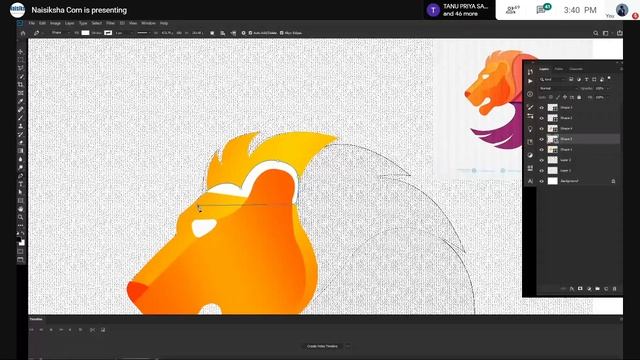Switch to the Channels tab
This screenshot has height=360, width=640.
tap(576, 69)
